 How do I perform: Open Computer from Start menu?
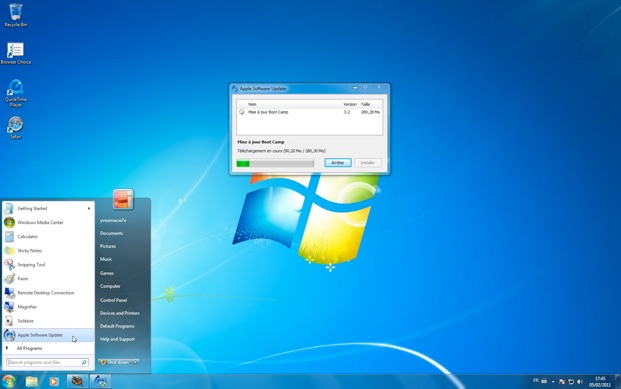110,286
